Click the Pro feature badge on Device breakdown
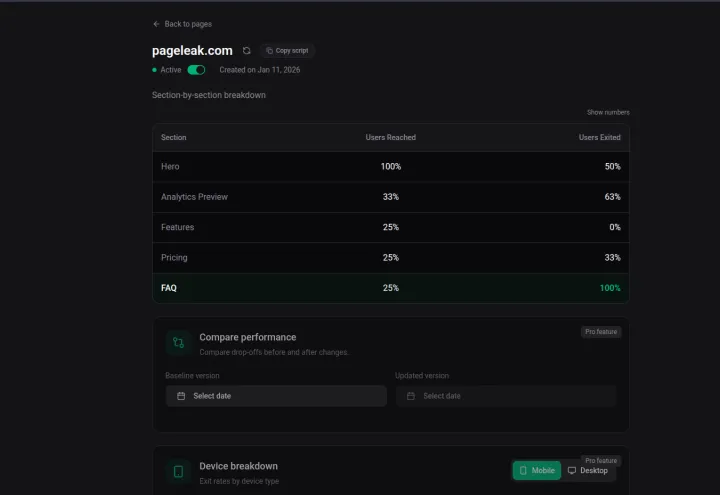This screenshot has width=720, height=495. click(x=601, y=460)
